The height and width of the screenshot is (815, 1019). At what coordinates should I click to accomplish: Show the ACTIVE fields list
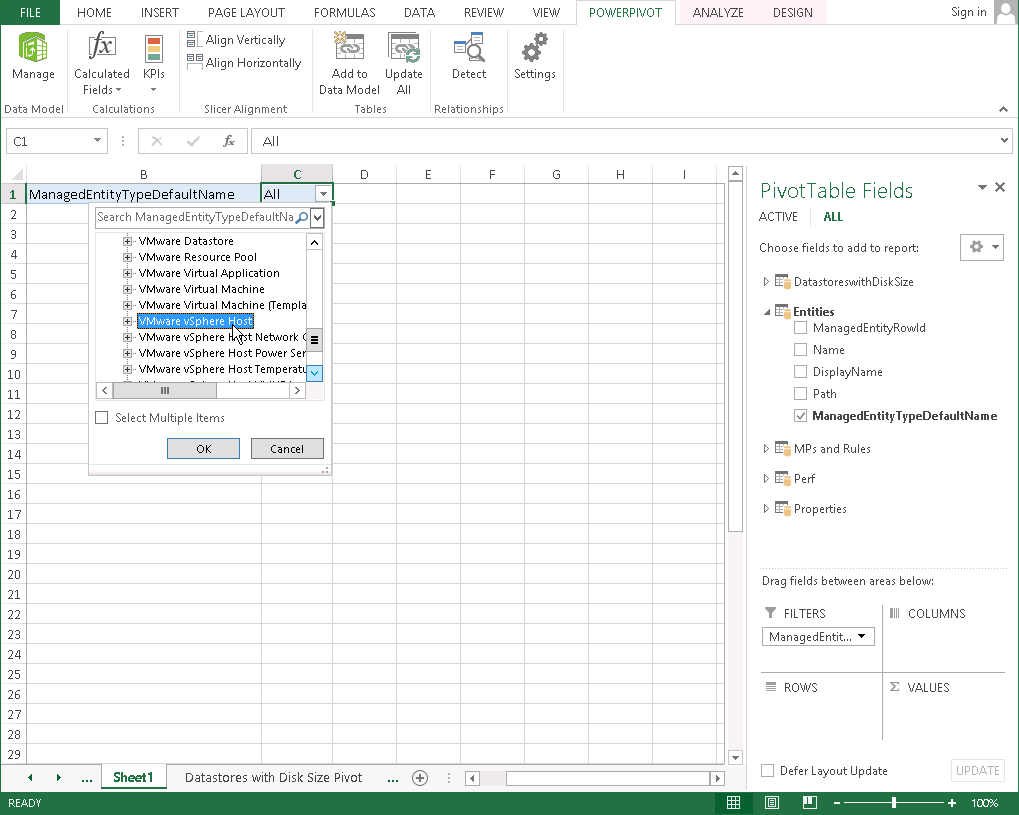pyautogui.click(x=778, y=217)
